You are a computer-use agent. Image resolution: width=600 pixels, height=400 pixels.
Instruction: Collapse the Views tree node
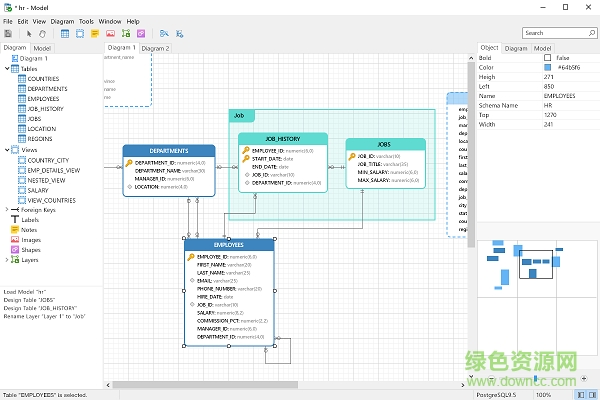tap(7, 150)
